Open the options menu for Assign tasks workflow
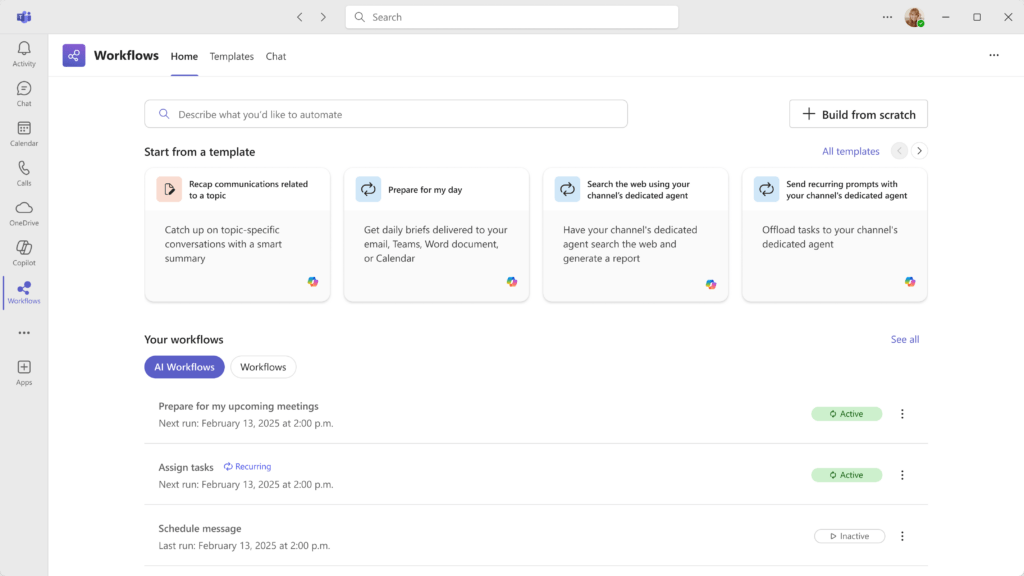1024x576 pixels. [902, 475]
